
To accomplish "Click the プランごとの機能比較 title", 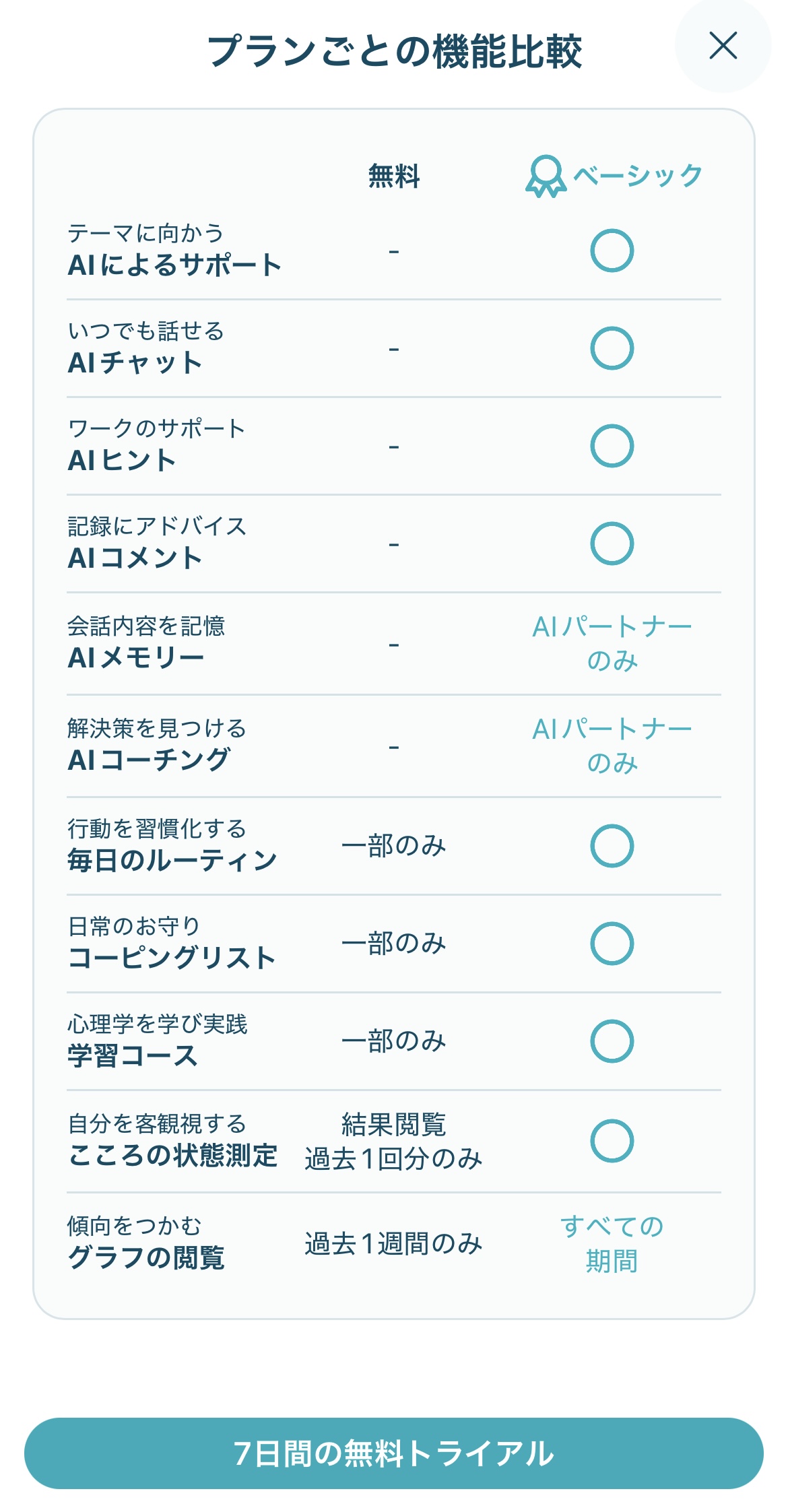I will pyautogui.click(x=394, y=51).
